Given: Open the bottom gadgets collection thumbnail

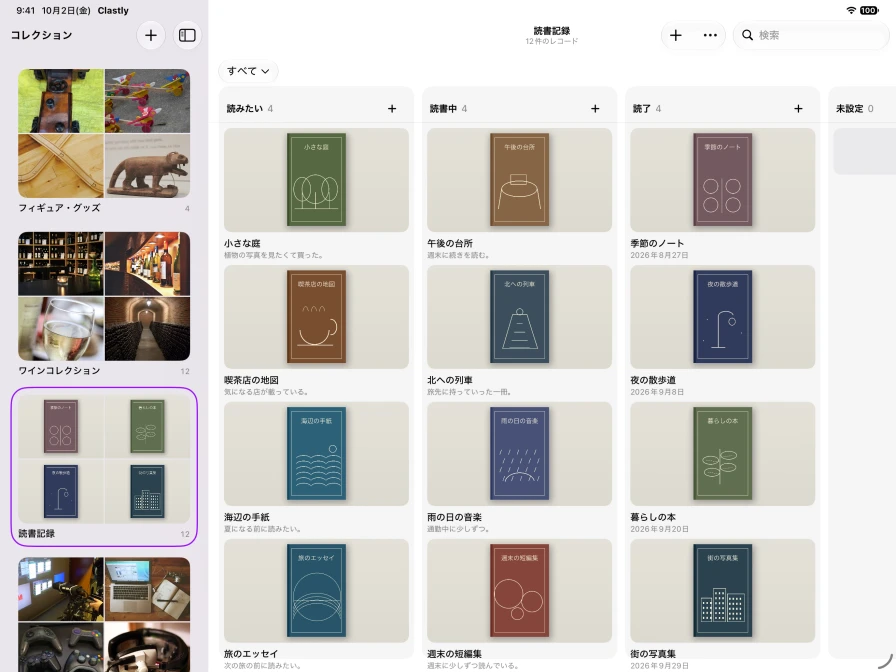Looking at the screenshot, I should [104, 614].
